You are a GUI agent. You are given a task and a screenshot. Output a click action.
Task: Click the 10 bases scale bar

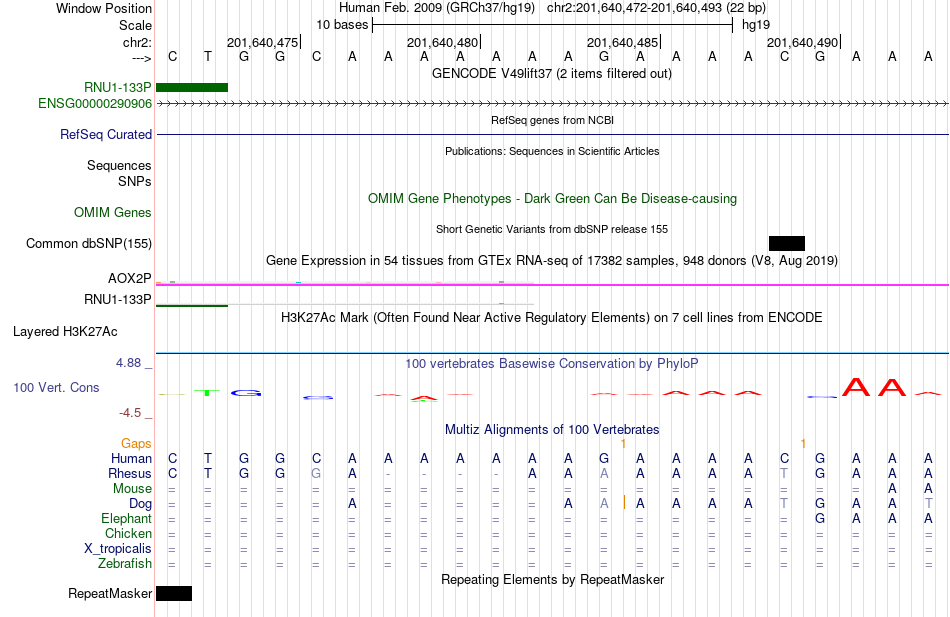point(553,25)
